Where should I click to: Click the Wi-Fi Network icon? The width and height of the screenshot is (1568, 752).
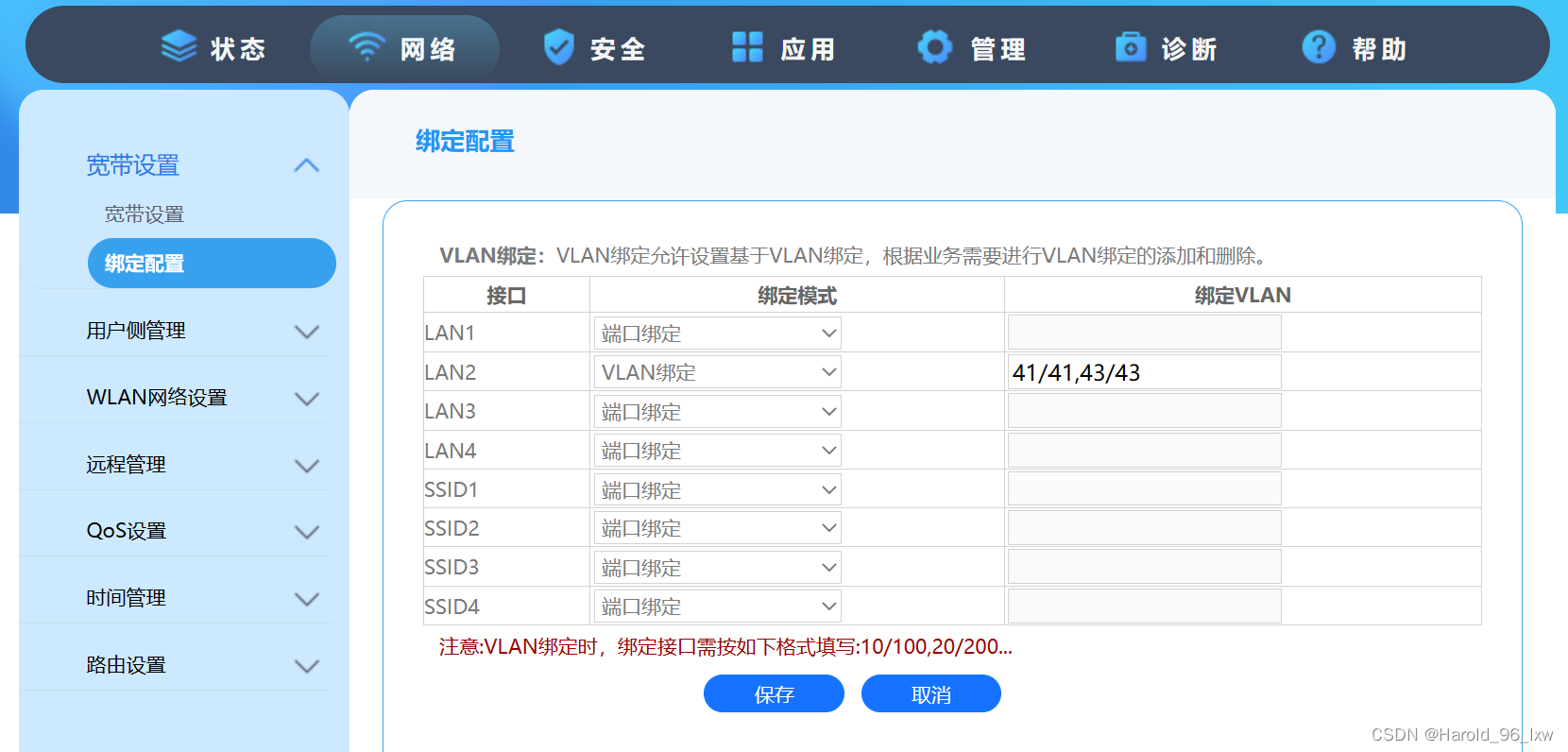point(366,46)
